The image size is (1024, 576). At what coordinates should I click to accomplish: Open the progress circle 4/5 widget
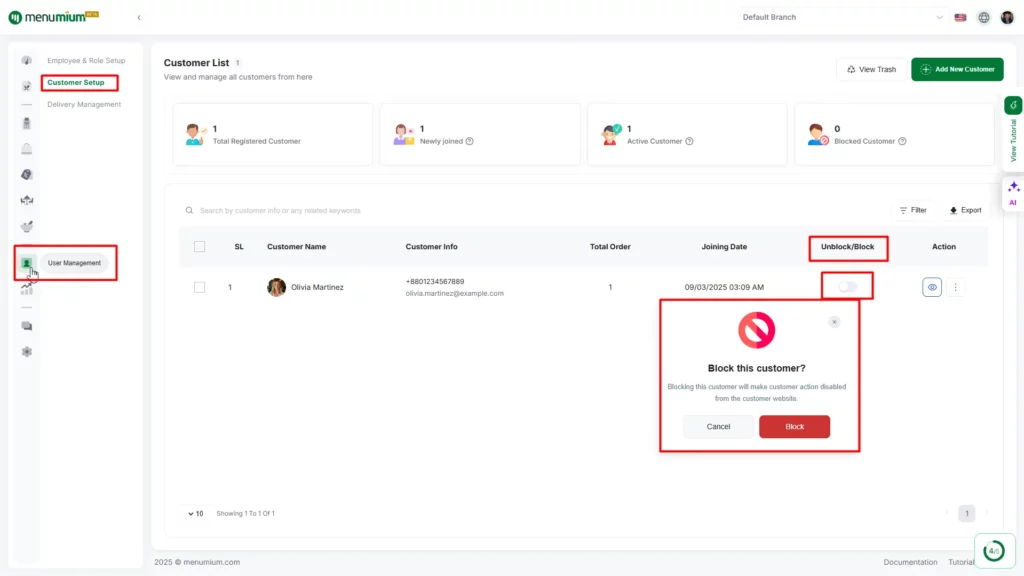(994, 551)
